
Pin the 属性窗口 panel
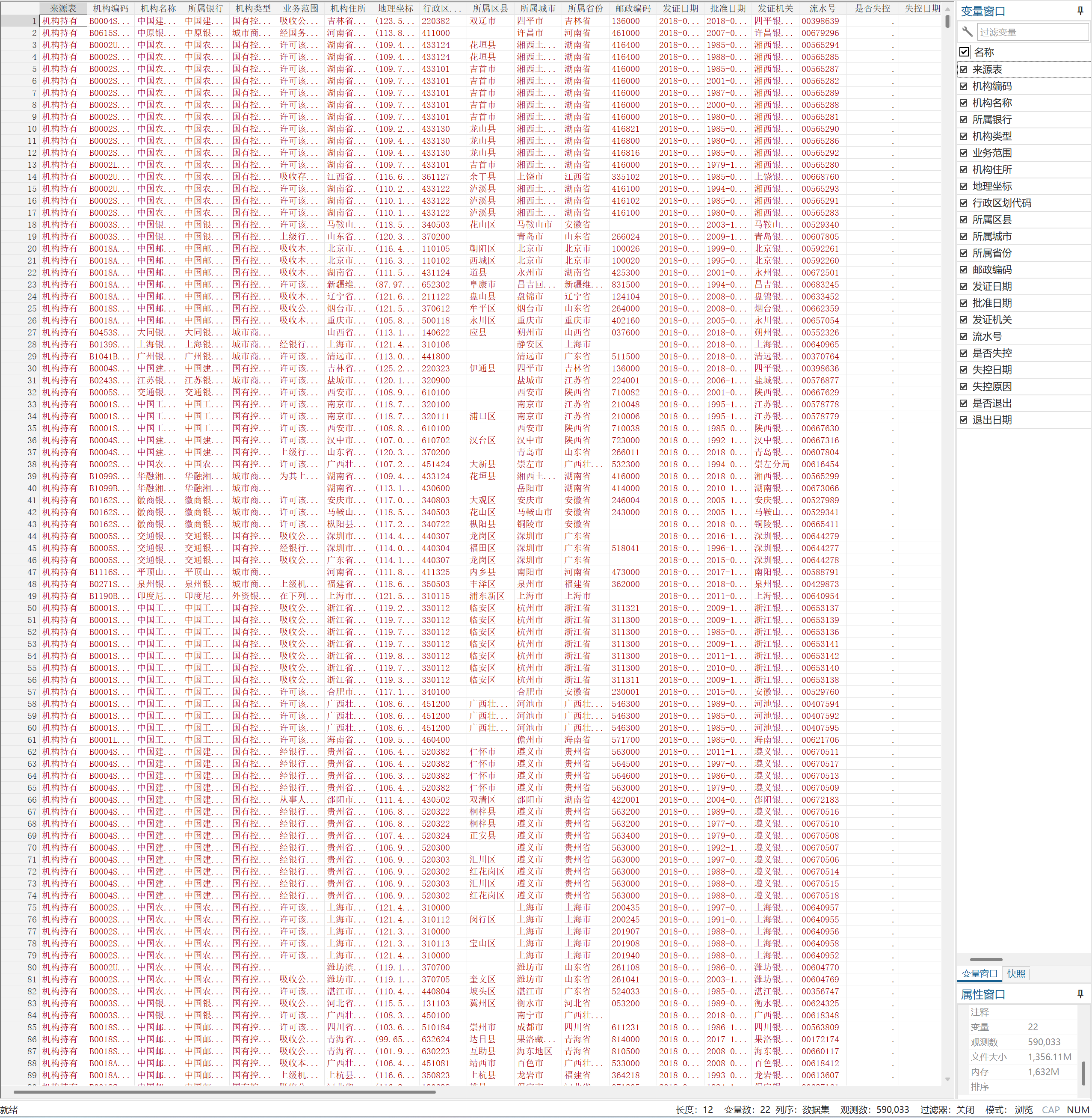1080,994
